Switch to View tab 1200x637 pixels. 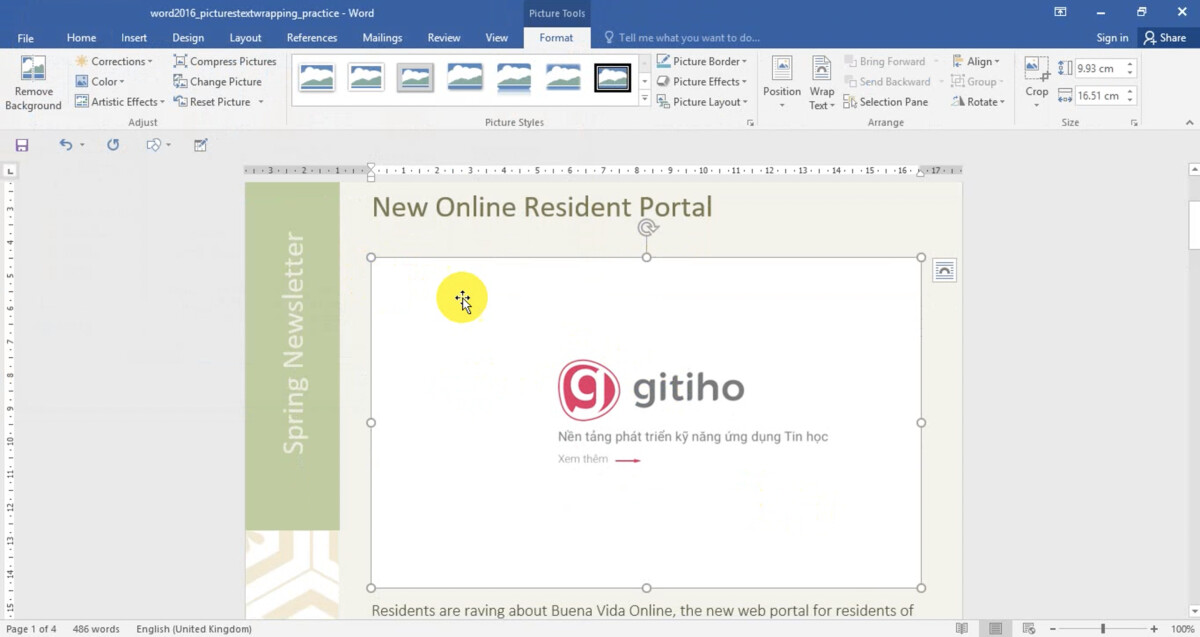point(496,38)
